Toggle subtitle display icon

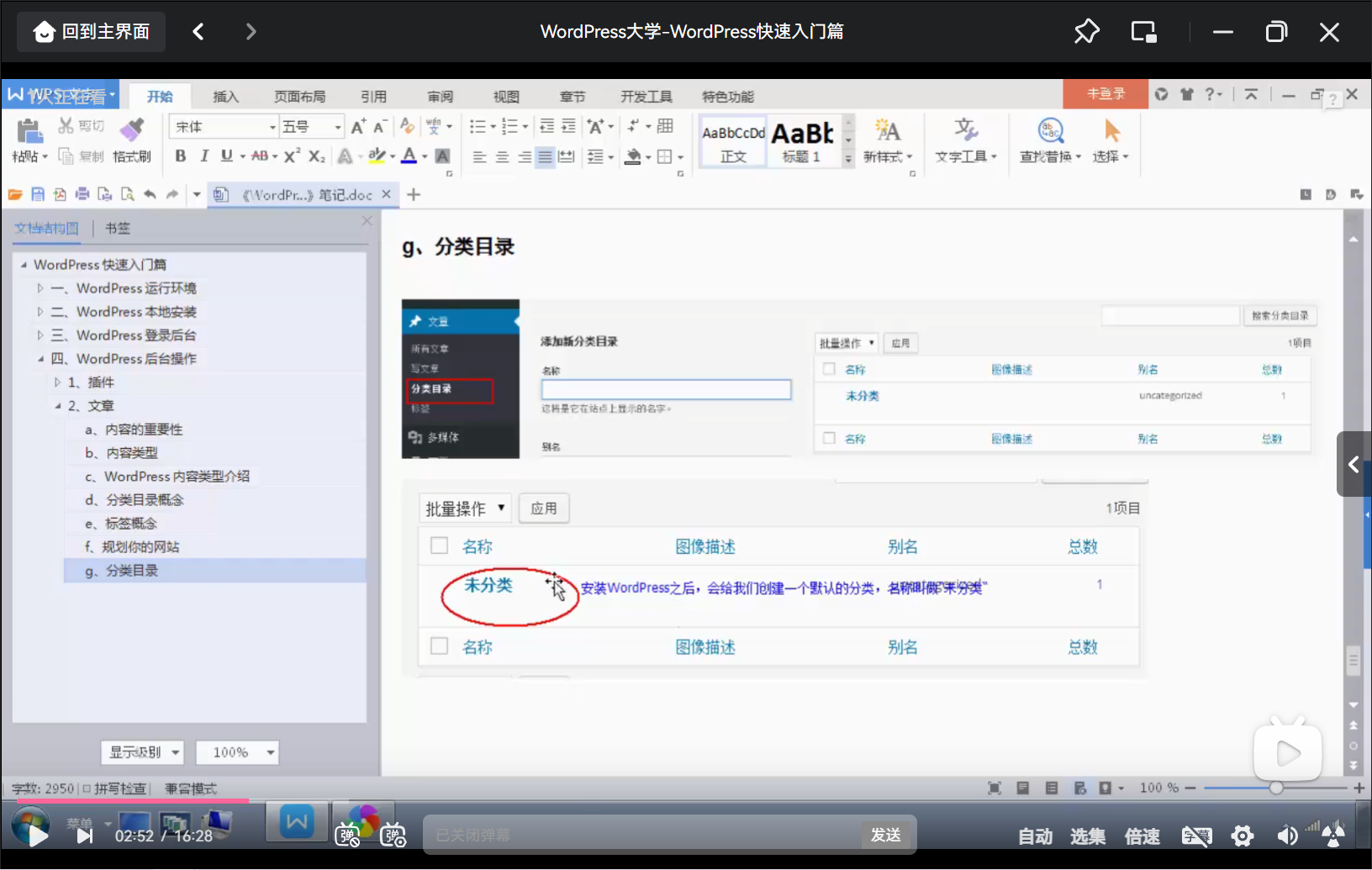tap(1197, 836)
